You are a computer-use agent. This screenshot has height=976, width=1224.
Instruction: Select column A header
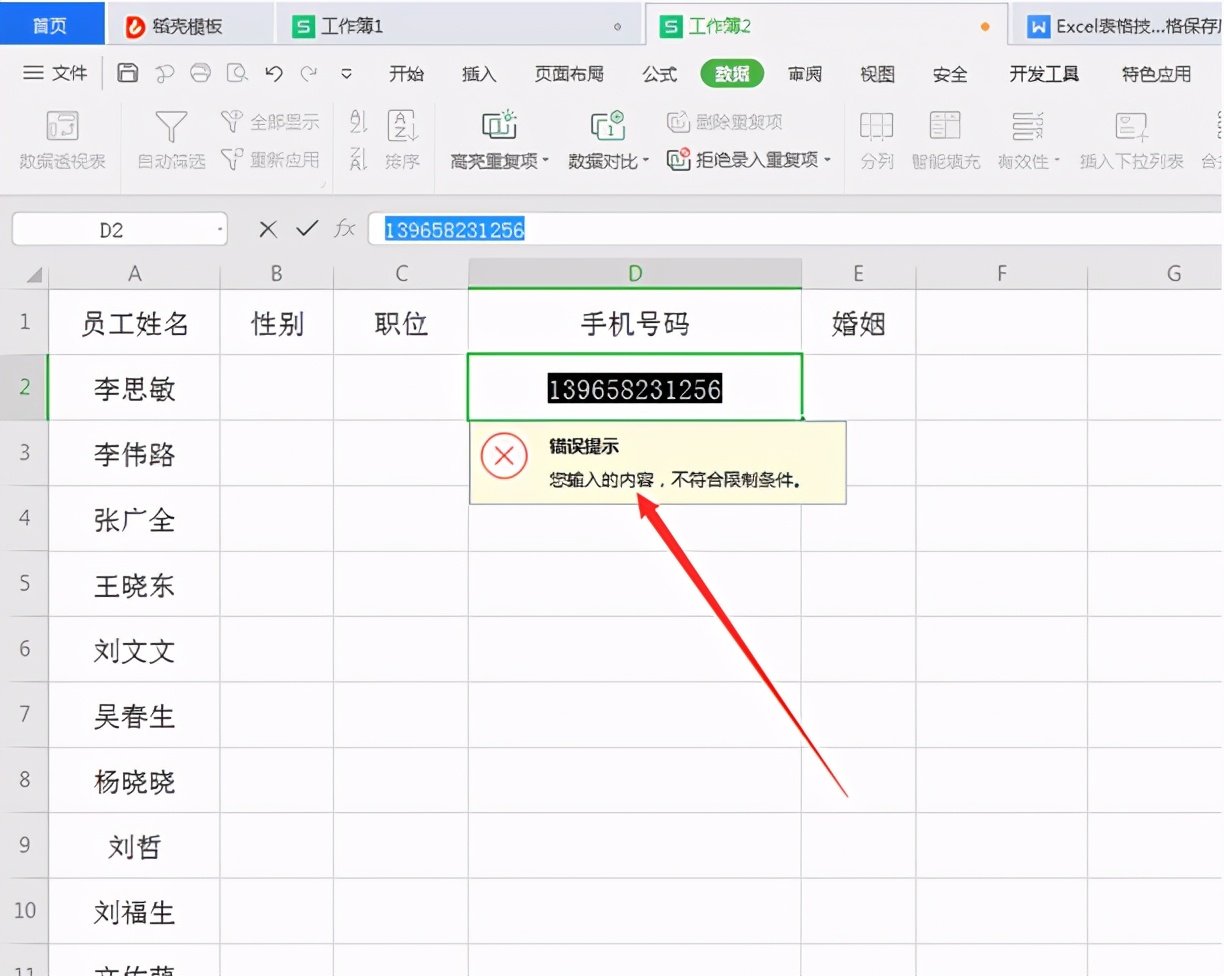coord(134,274)
